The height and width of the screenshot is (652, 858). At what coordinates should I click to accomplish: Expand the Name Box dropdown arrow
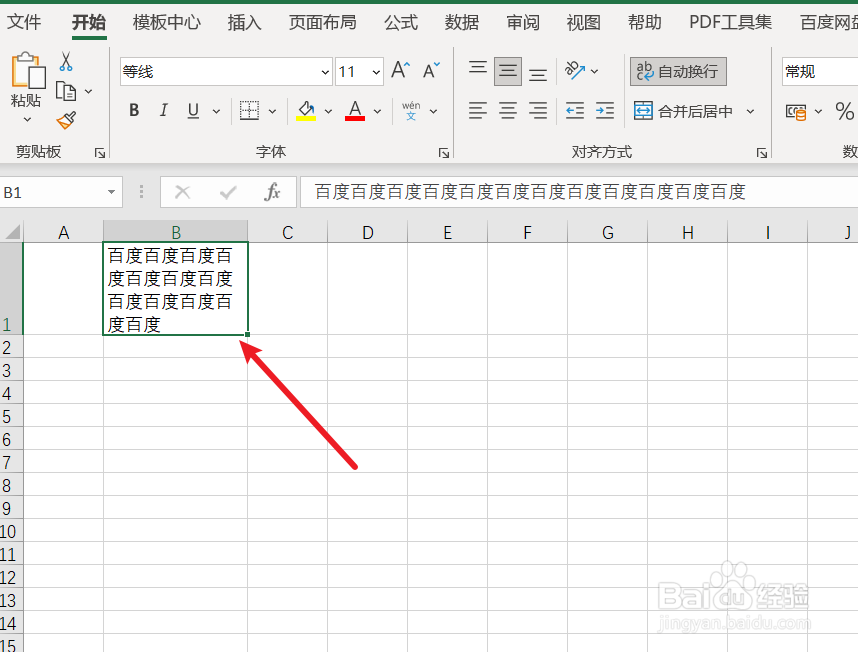coord(112,193)
